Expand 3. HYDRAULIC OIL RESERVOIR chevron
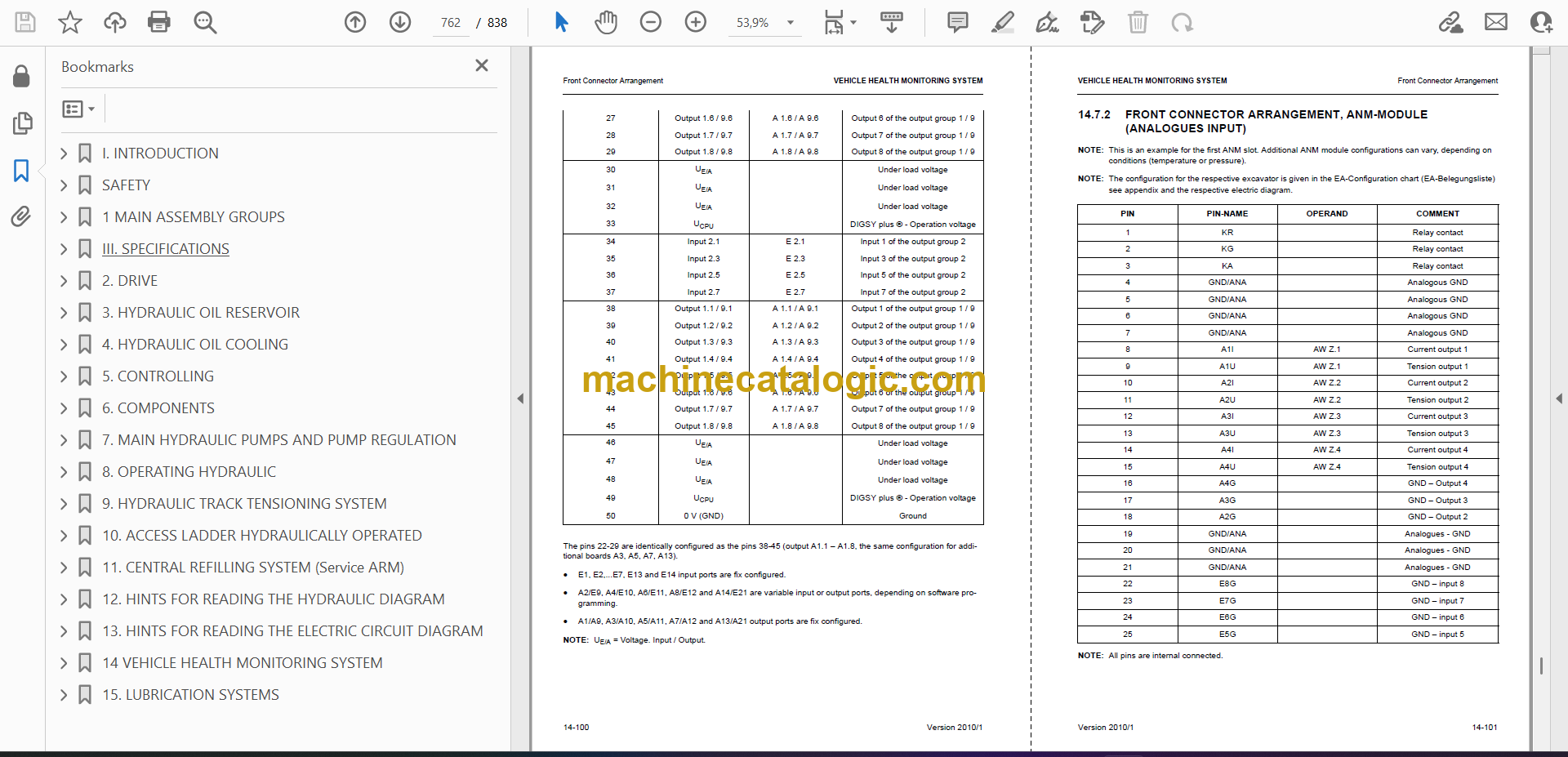This screenshot has height=757, width=1568. point(64,313)
